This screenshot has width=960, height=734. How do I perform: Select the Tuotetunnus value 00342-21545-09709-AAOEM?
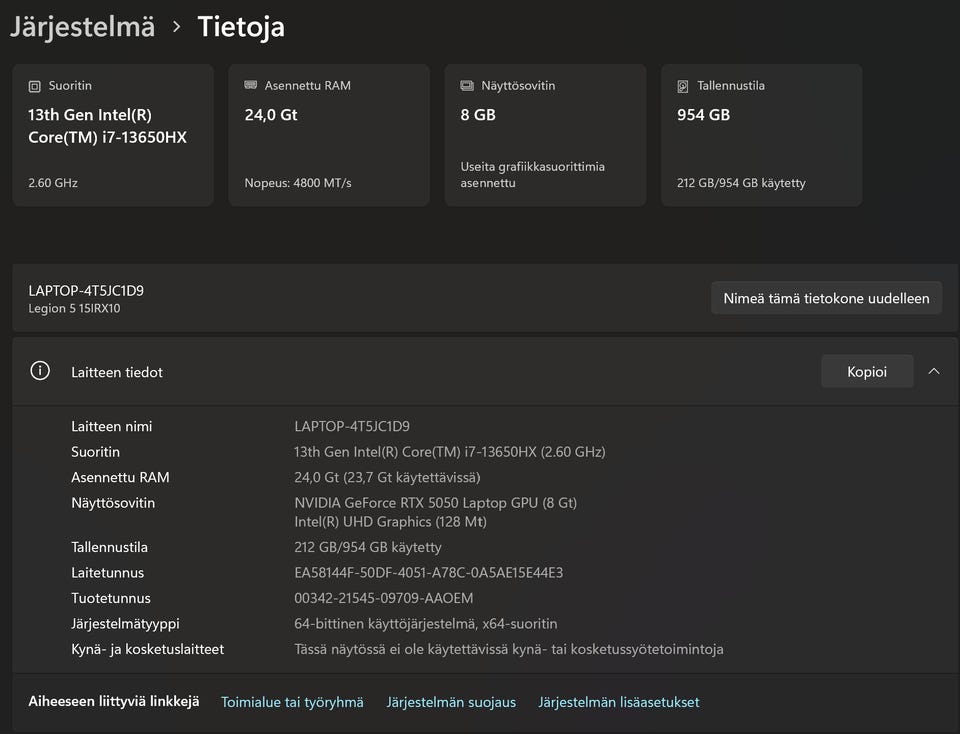tap(383, 598)
